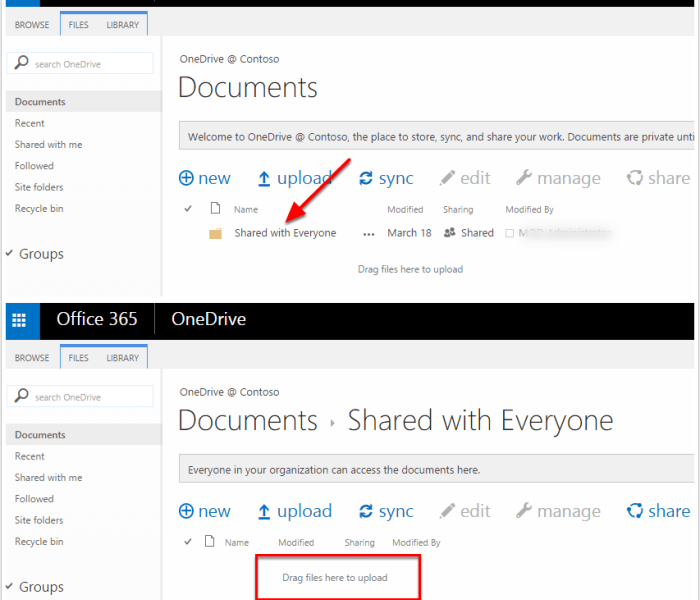This screenshot has width=700, height=600.
Task: Click the grayed share button in upper view
Action: click(658, 178)
